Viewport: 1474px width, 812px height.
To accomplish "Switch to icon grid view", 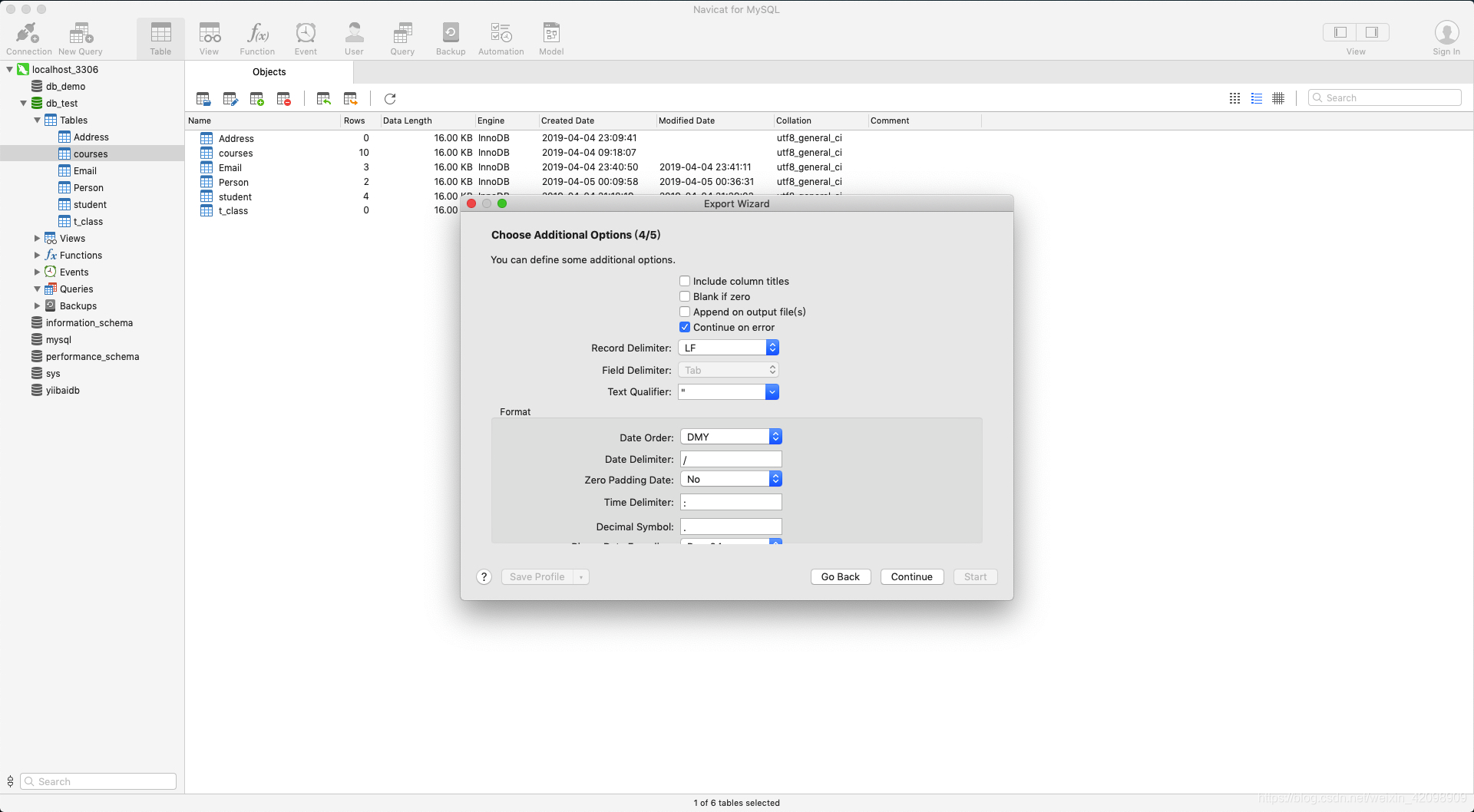I will click(x=1234, y=98).
